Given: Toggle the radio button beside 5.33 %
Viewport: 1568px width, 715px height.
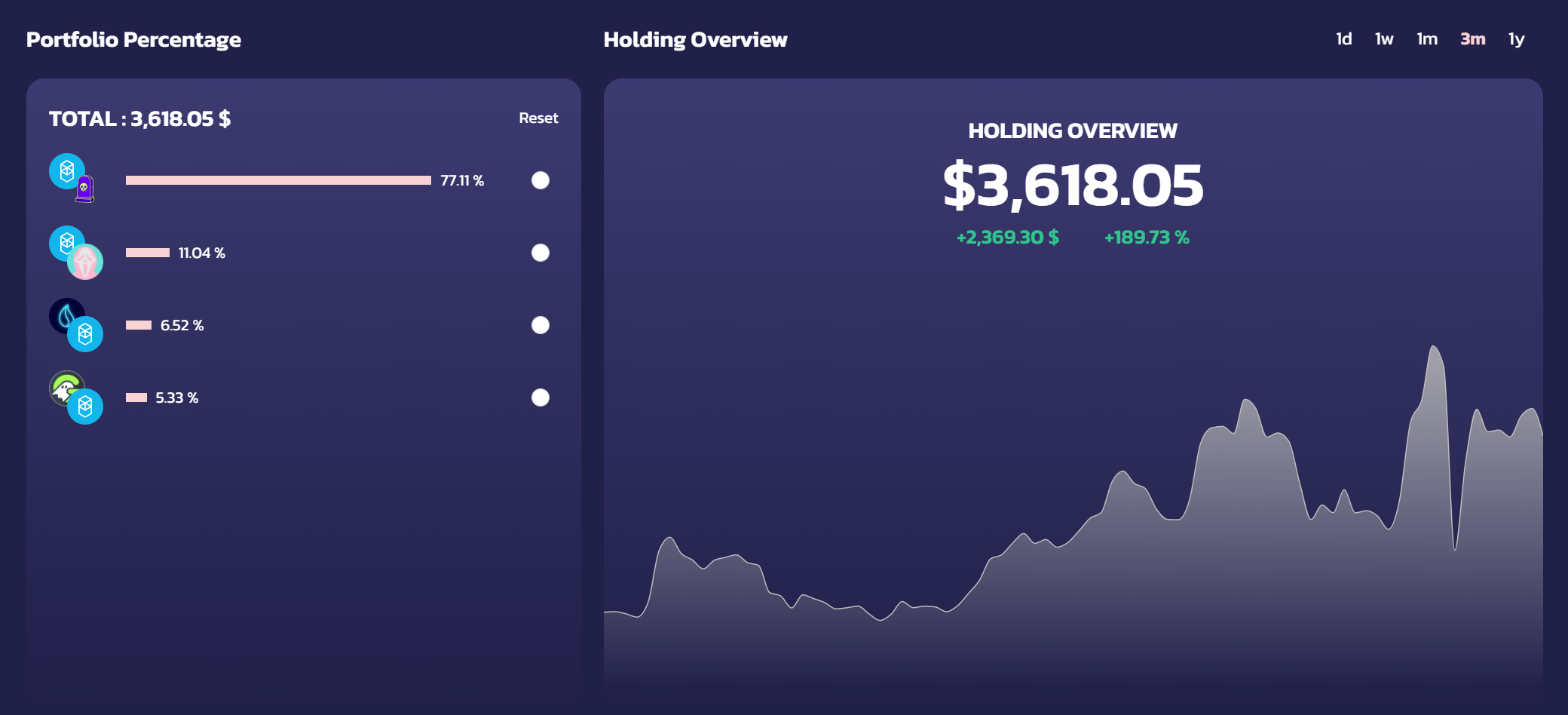Looking at the screenshot, I should (x=541, y=397).
